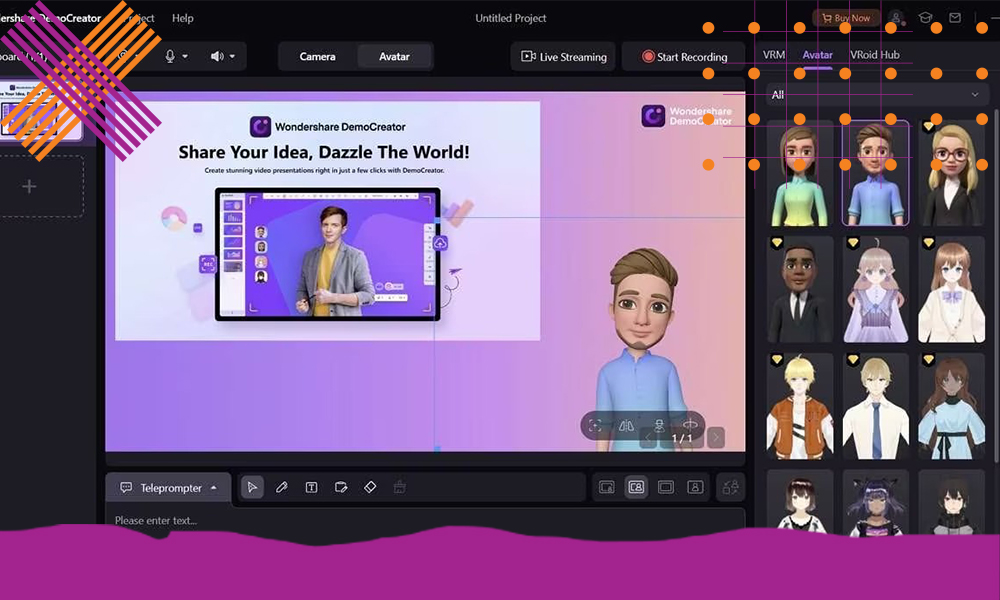Click the face recenter icon on avatar
The width and height of the screenshot is (1000, 600).
tap(595, 425)
